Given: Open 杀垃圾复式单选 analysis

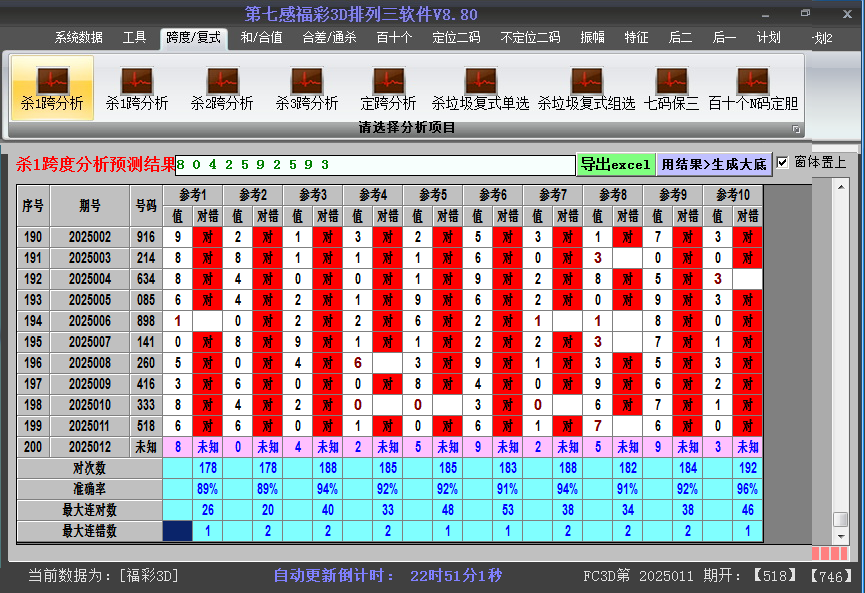Looking at the screenshot, I should pyautogui.click(x=480, y=88).
